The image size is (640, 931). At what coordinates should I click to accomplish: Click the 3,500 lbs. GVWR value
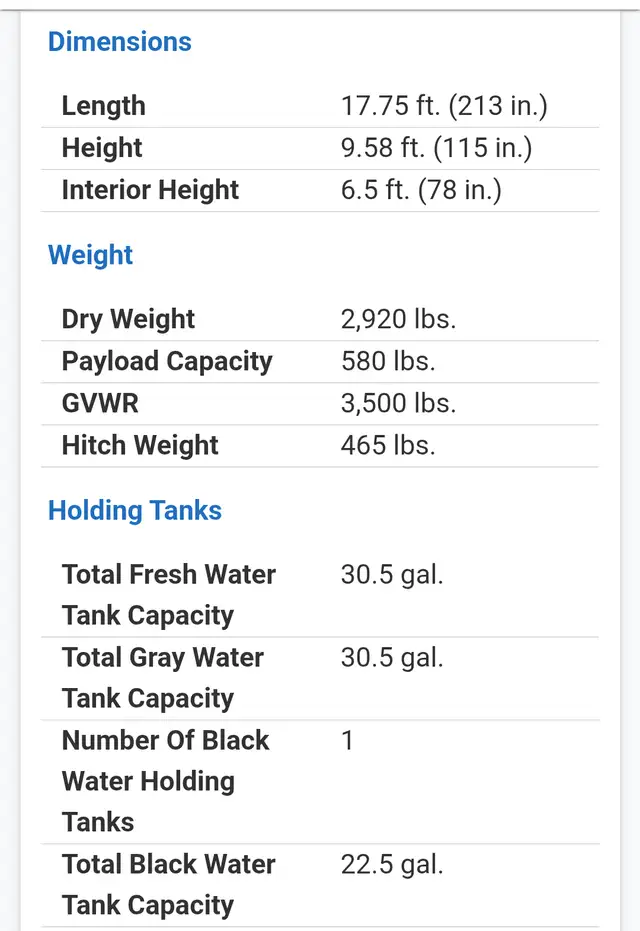click(398, 404)
